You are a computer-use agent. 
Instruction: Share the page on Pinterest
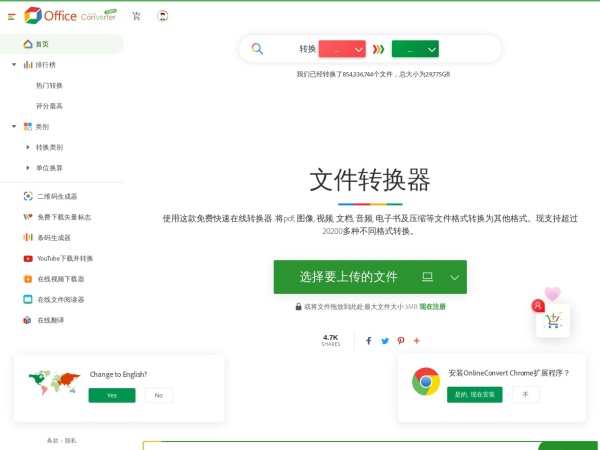pos(401,341)
